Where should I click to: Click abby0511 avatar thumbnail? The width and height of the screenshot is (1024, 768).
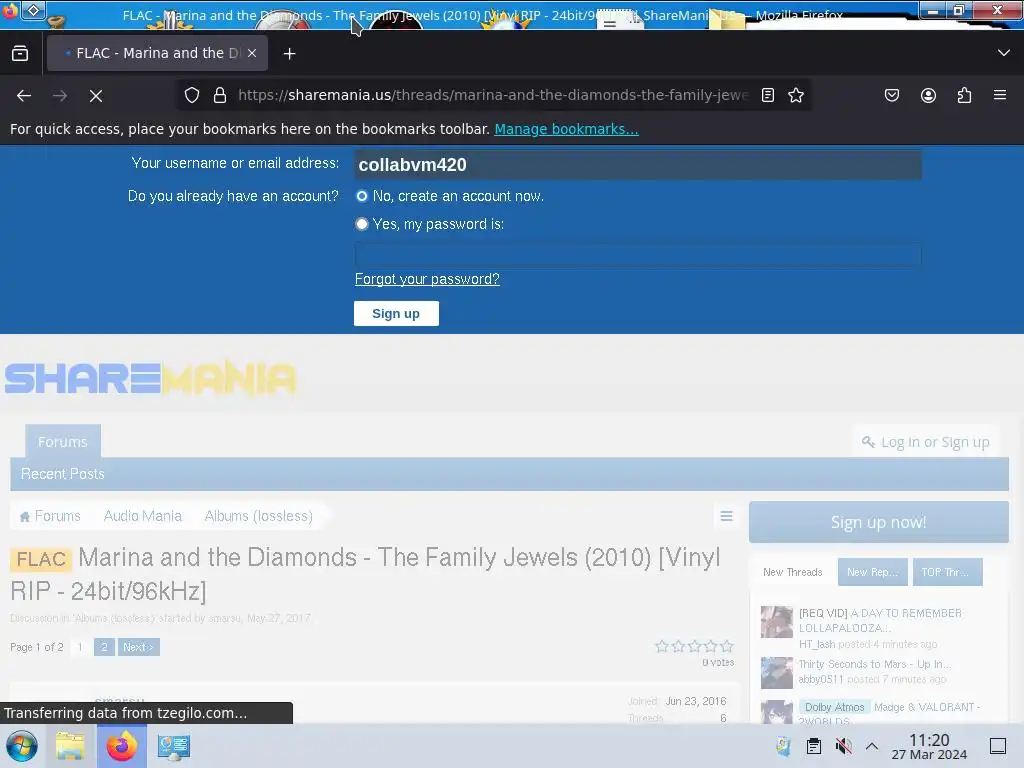coord(776,673)
